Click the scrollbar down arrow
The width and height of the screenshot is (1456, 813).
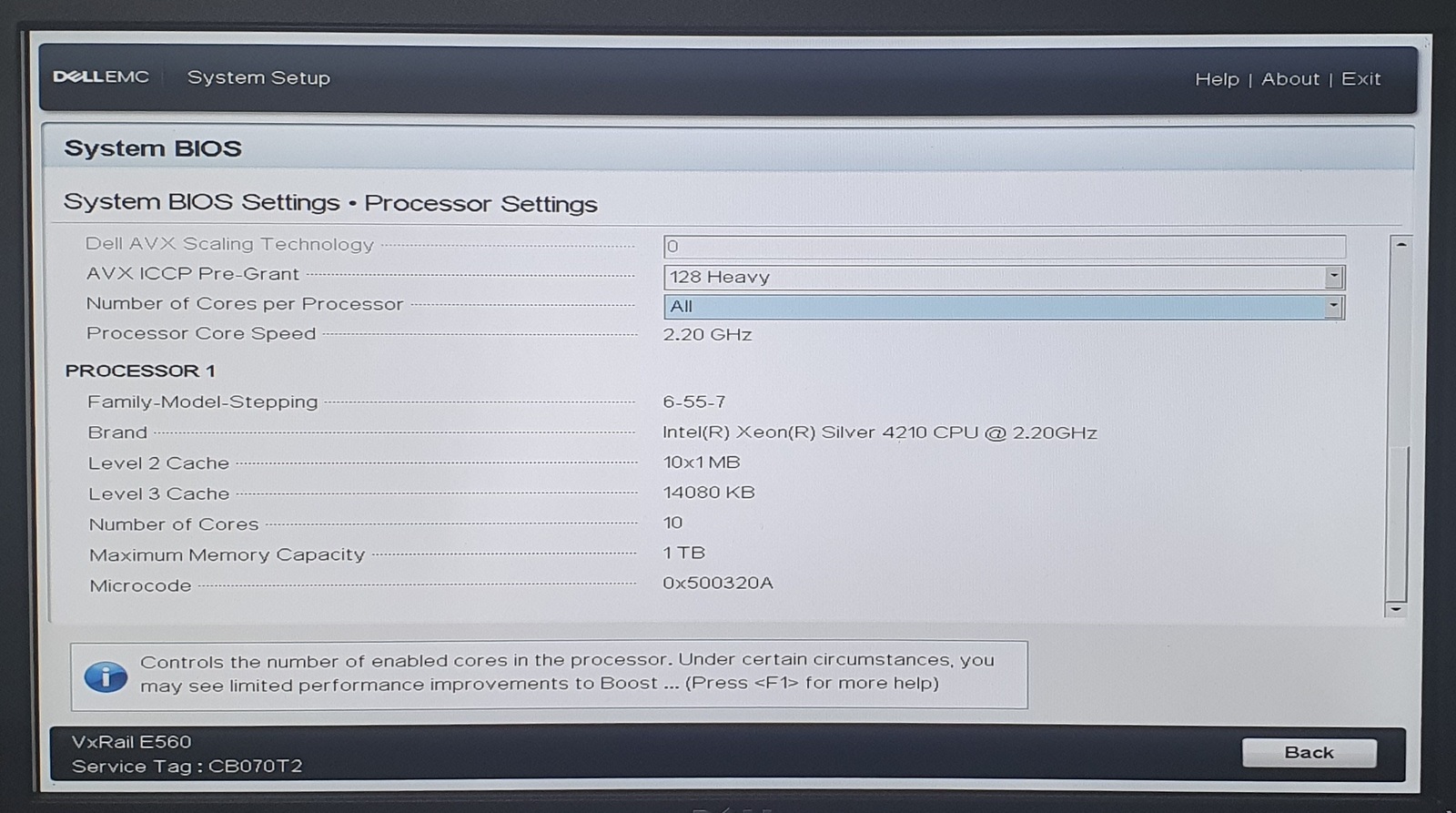[x=1396, y=608]
